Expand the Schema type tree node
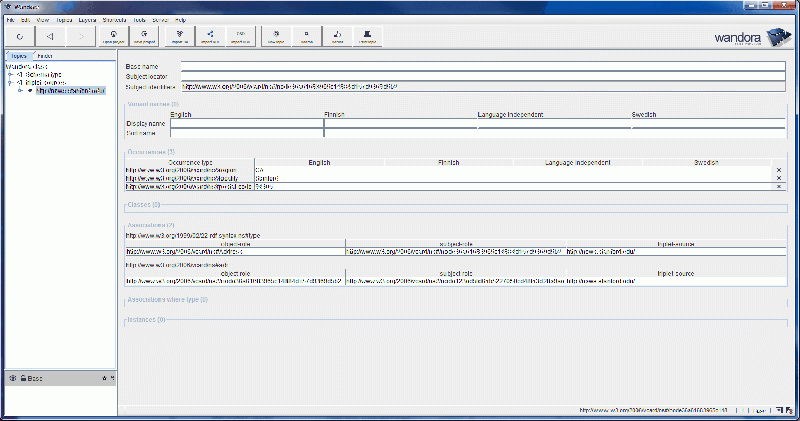 point(10,74)
